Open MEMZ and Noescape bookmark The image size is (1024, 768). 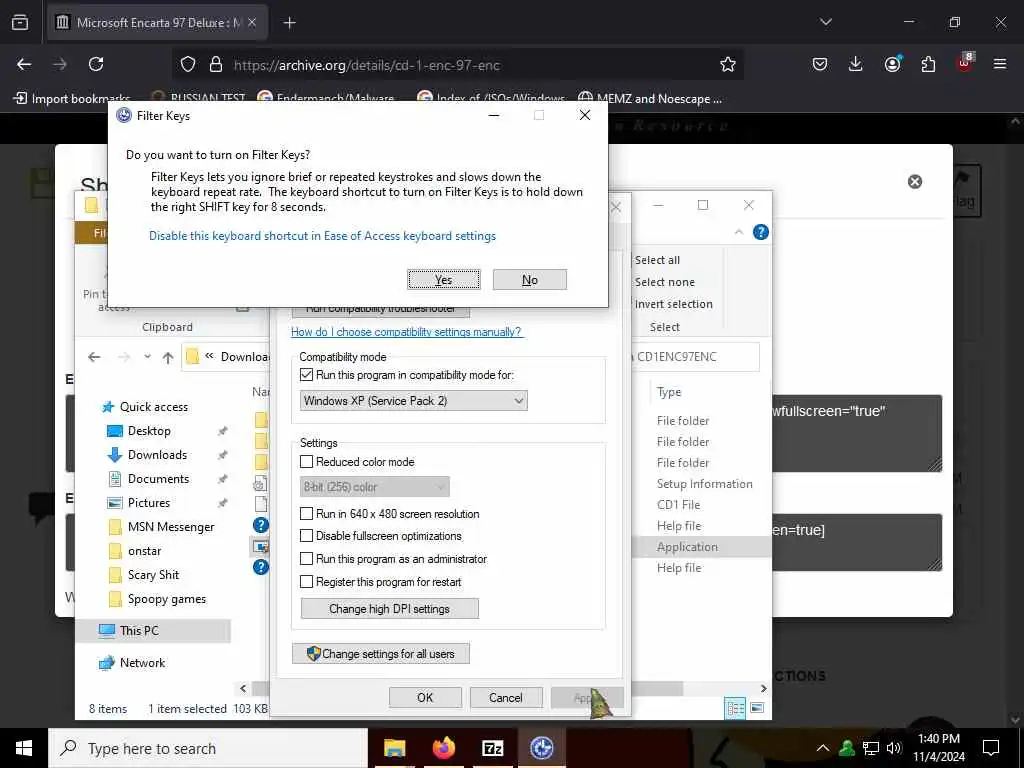tap(650, 99)
